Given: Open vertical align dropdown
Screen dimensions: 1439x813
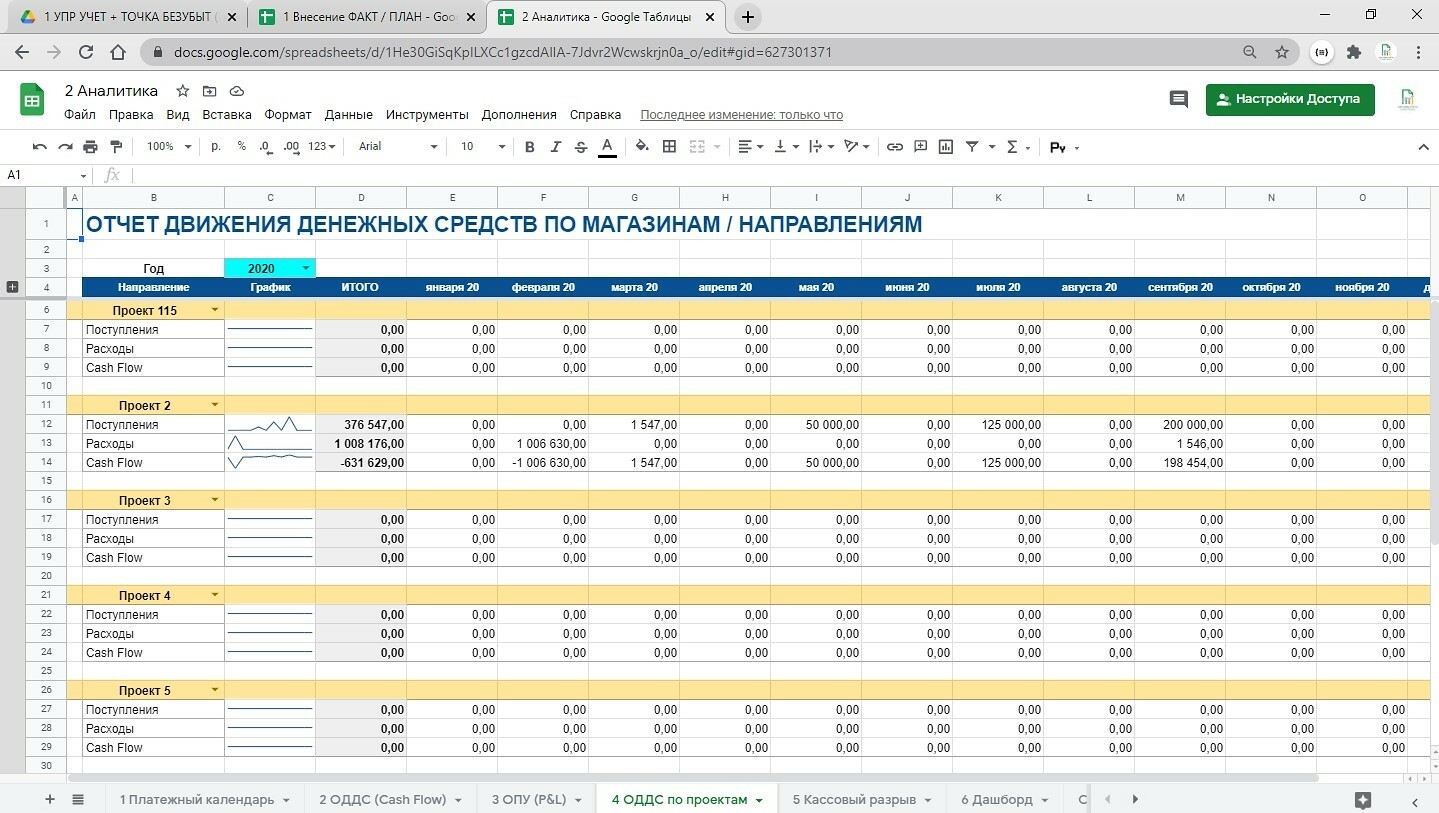Looking at the screenshot, I should (x=788, y=147).
